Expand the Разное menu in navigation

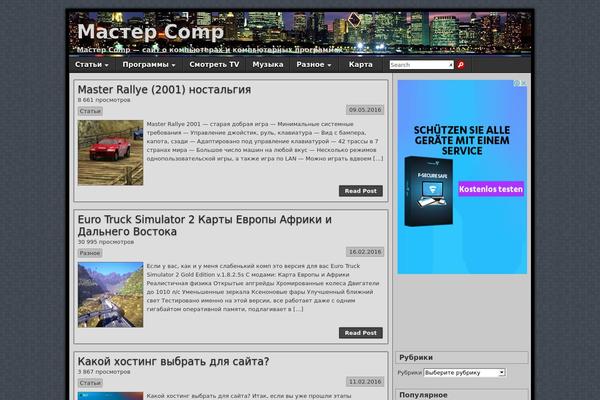314,65
